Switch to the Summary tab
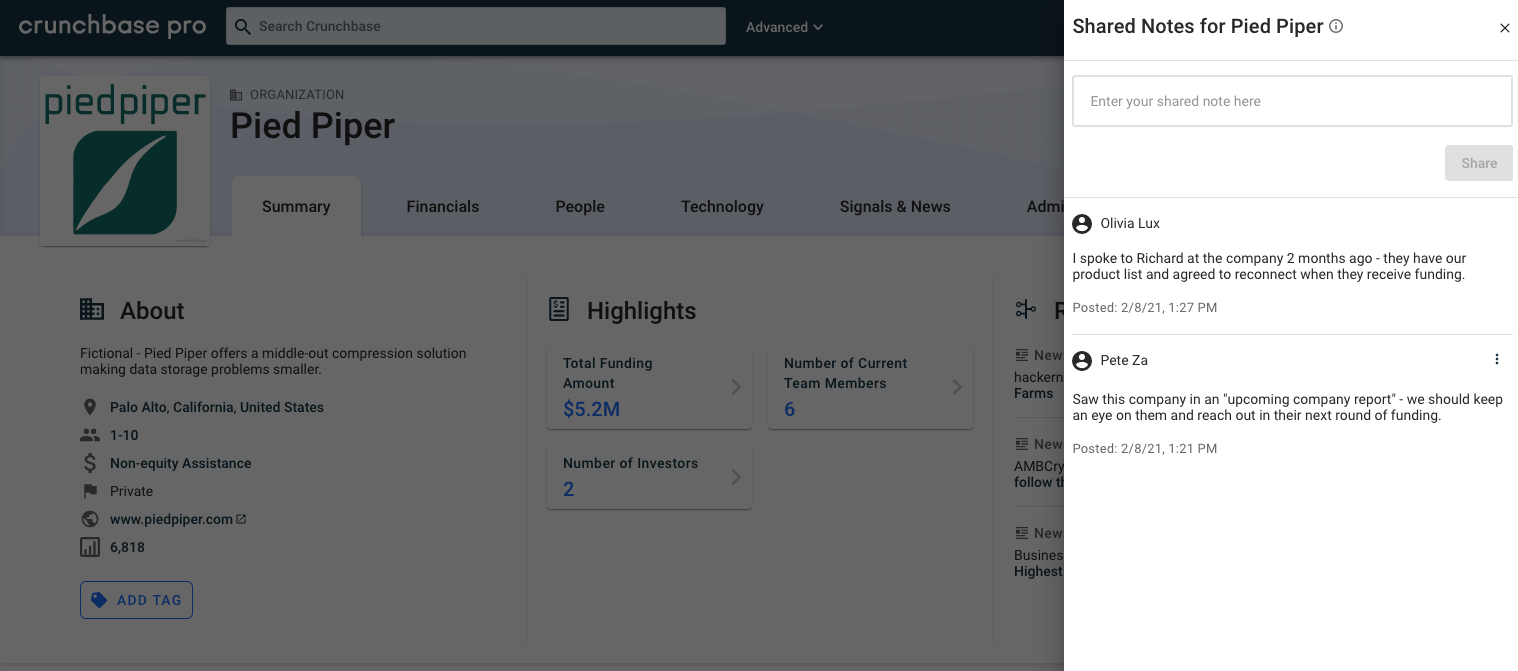 (x=296, y=207)
